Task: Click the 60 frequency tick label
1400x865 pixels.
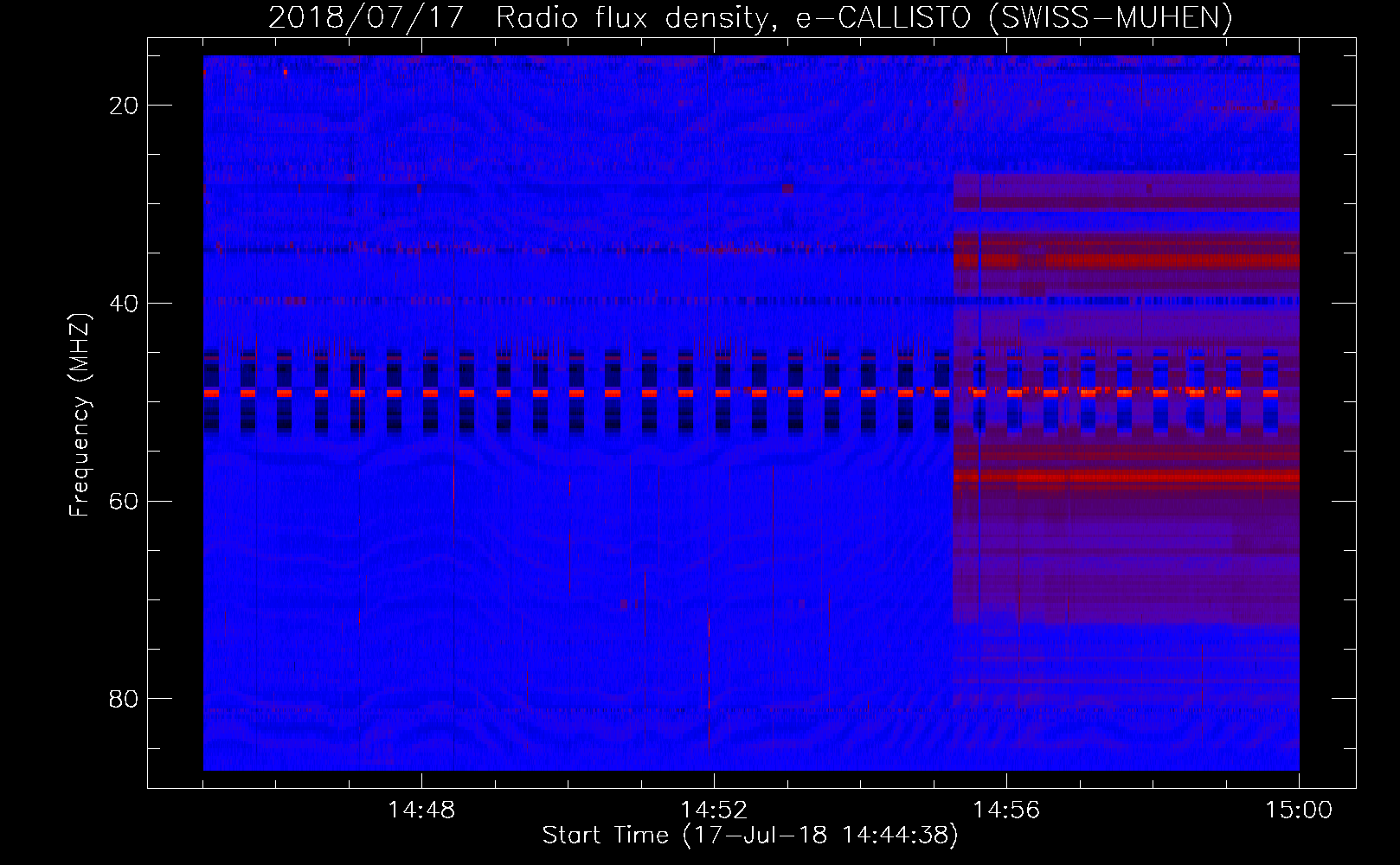Action: tap(124, 502)
